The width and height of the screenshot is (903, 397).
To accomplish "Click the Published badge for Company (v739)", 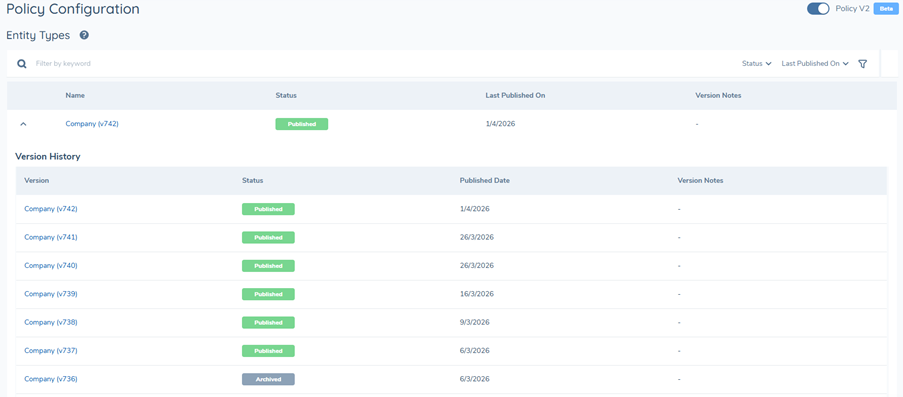I will [268, 294].
